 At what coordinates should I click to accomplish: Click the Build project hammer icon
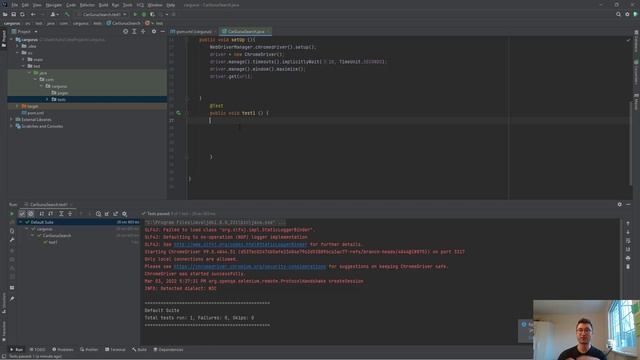[x=67, y=14]
